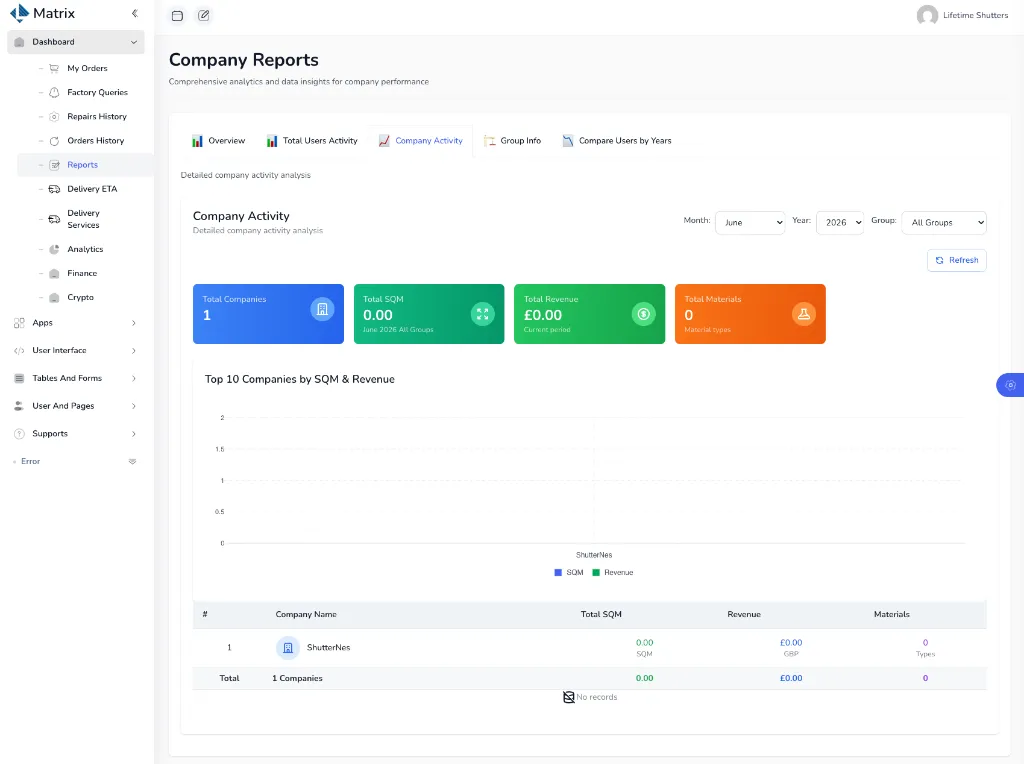1024x764 pixels.
Task: Open Compare Users by Years tab
Action: [616, 141]
